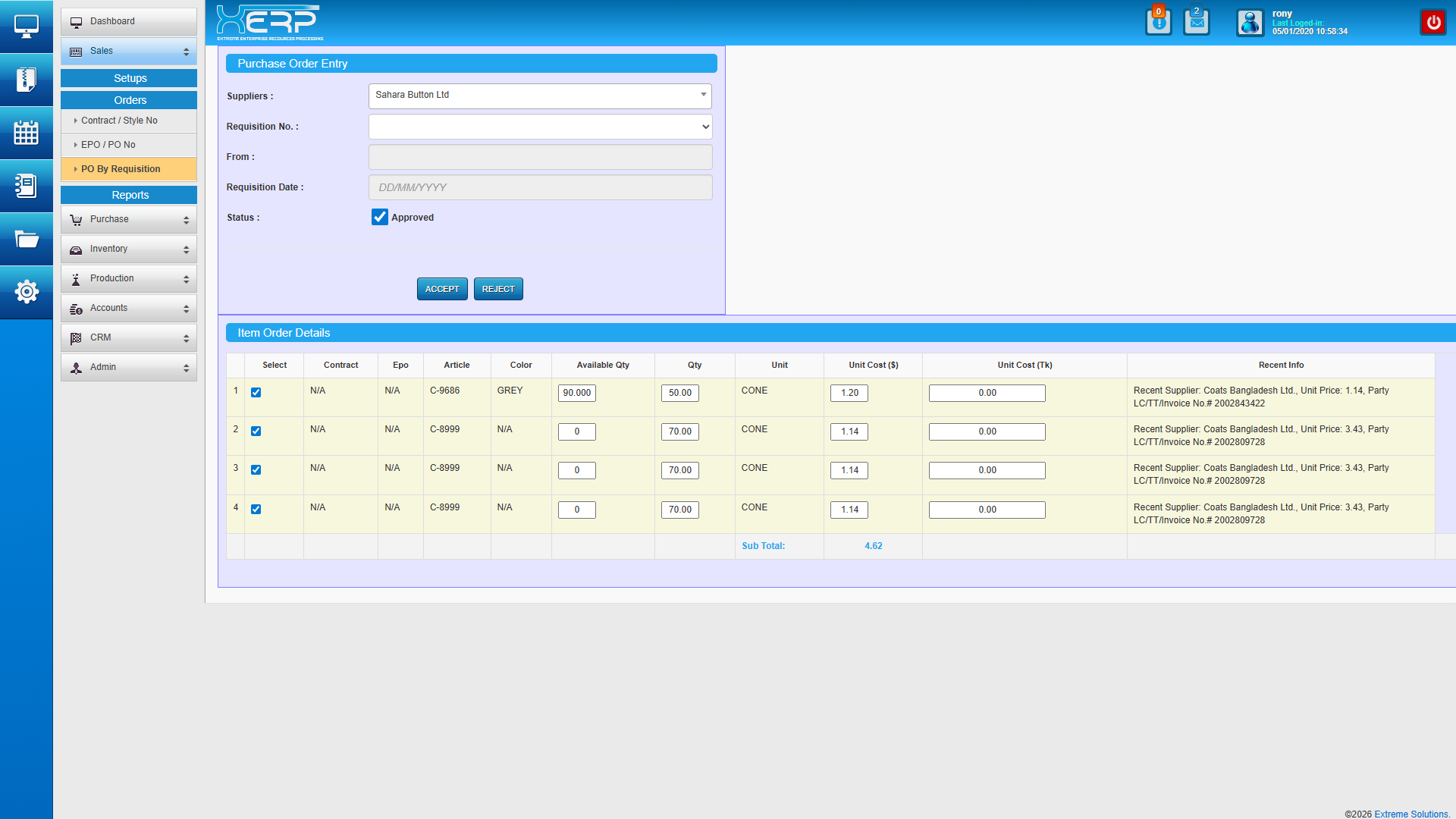Open the EPO / PO No menu item
The image size is (1456, 819).
click(x=108, y=145)
